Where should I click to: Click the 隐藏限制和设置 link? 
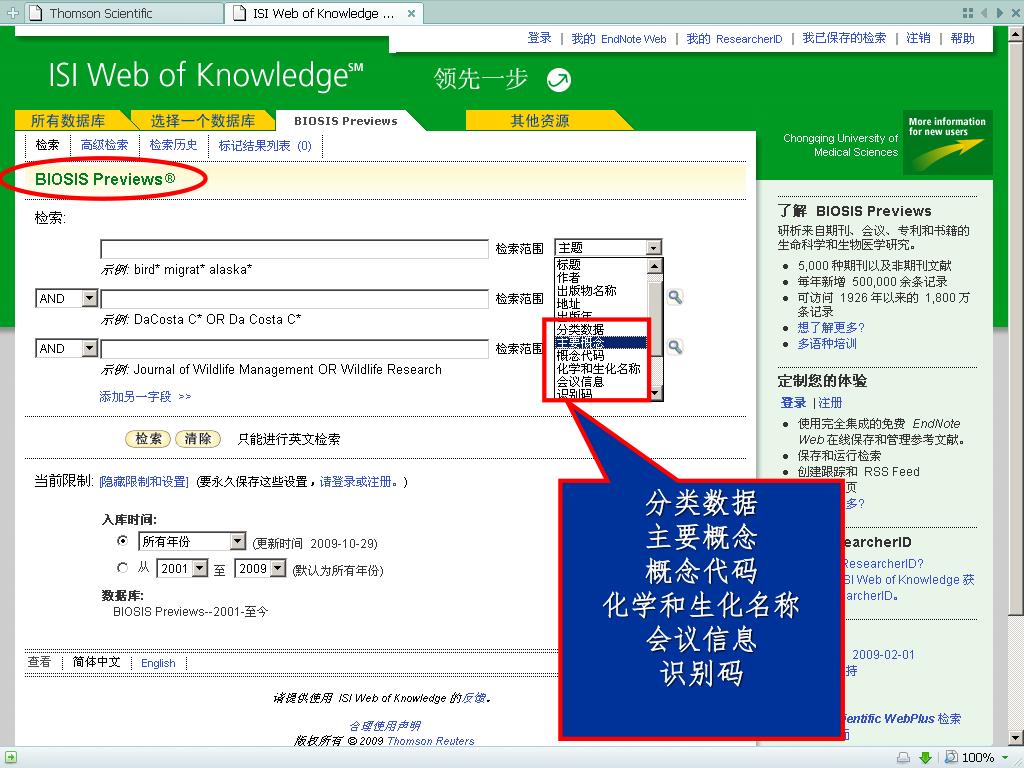pos(144,482)
